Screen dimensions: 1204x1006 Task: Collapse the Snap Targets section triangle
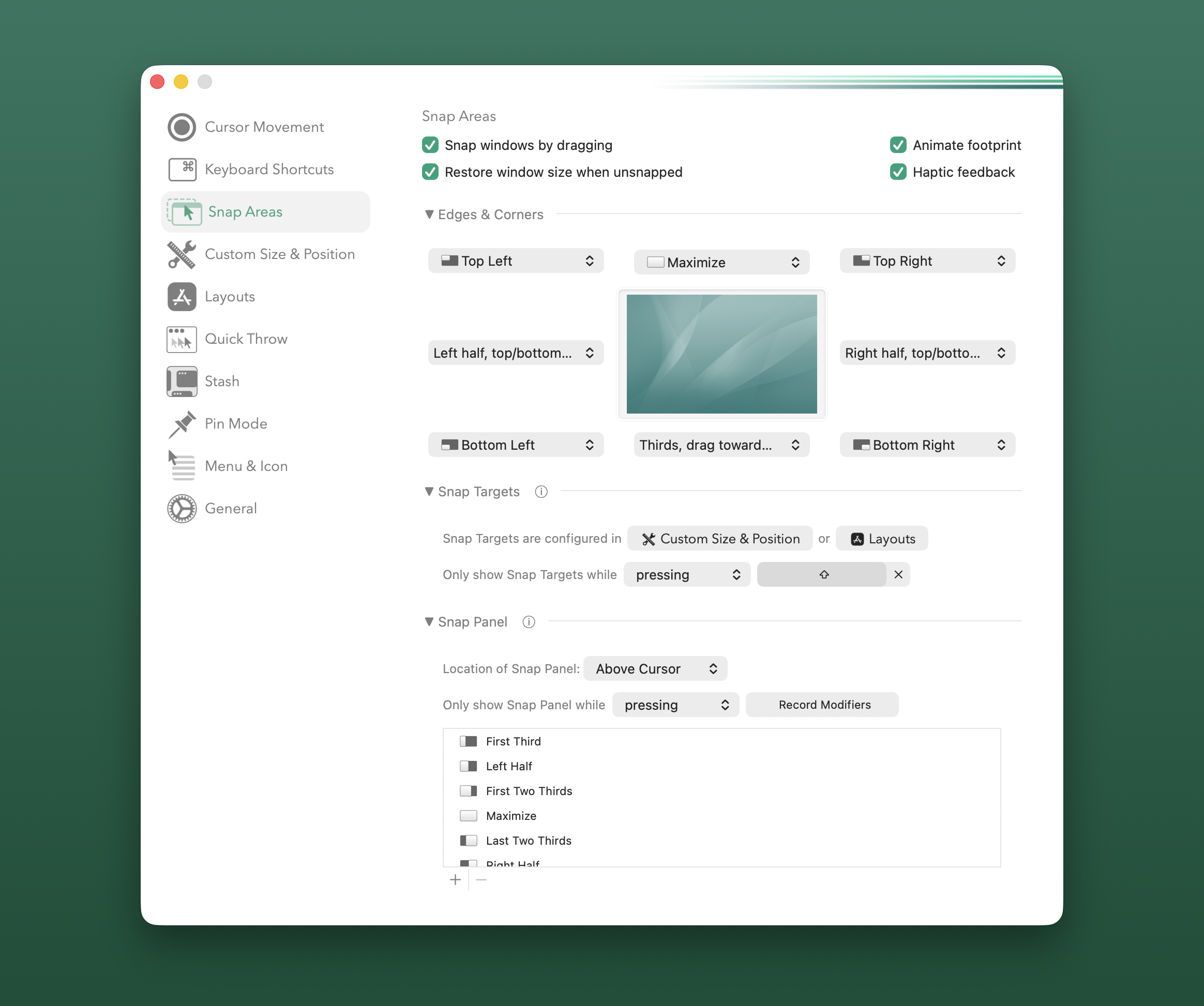pos(429,492)
